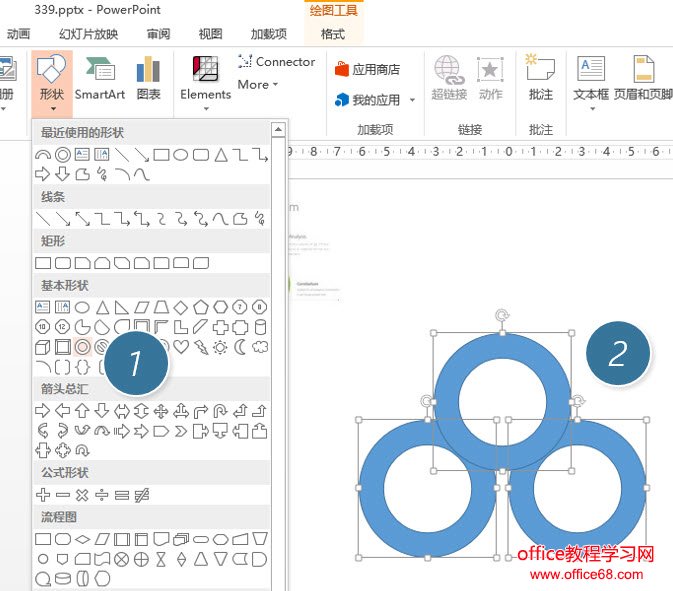The height and width of the screenshot is (591, 673).
Task: Click the SmartArt button in the ribbon
Action: (100, 78)
